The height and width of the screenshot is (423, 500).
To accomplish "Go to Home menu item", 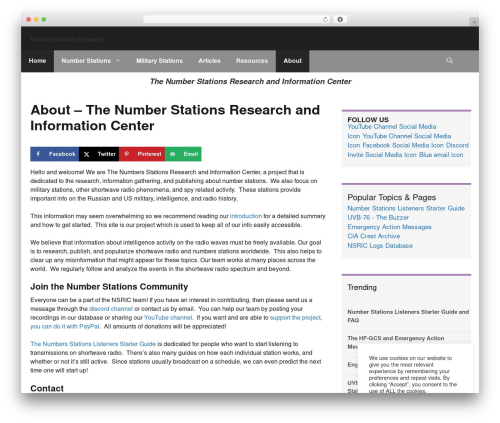I will point(37,61).
